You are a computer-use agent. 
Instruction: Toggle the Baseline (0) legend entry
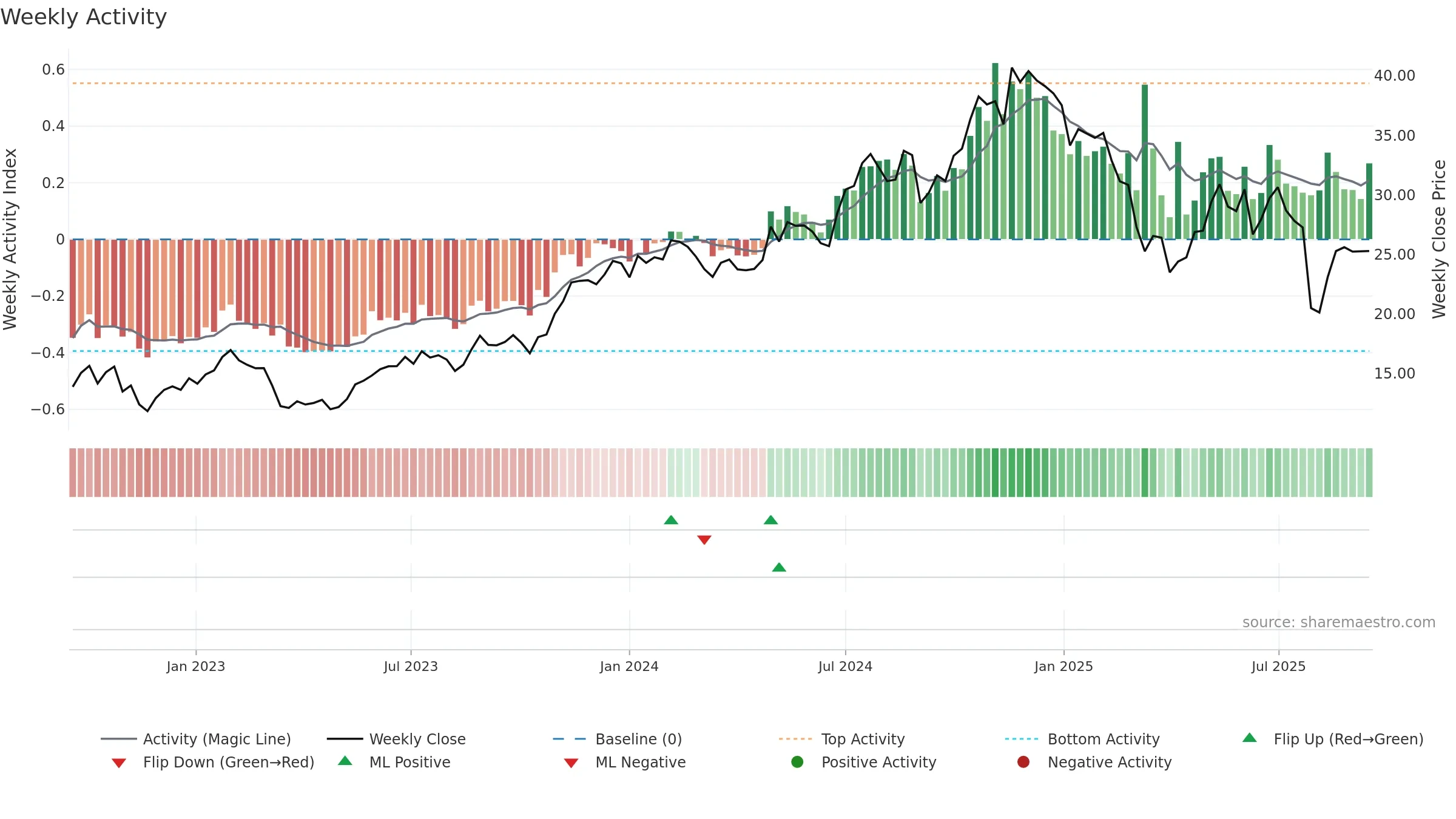(x=618, y=739)
